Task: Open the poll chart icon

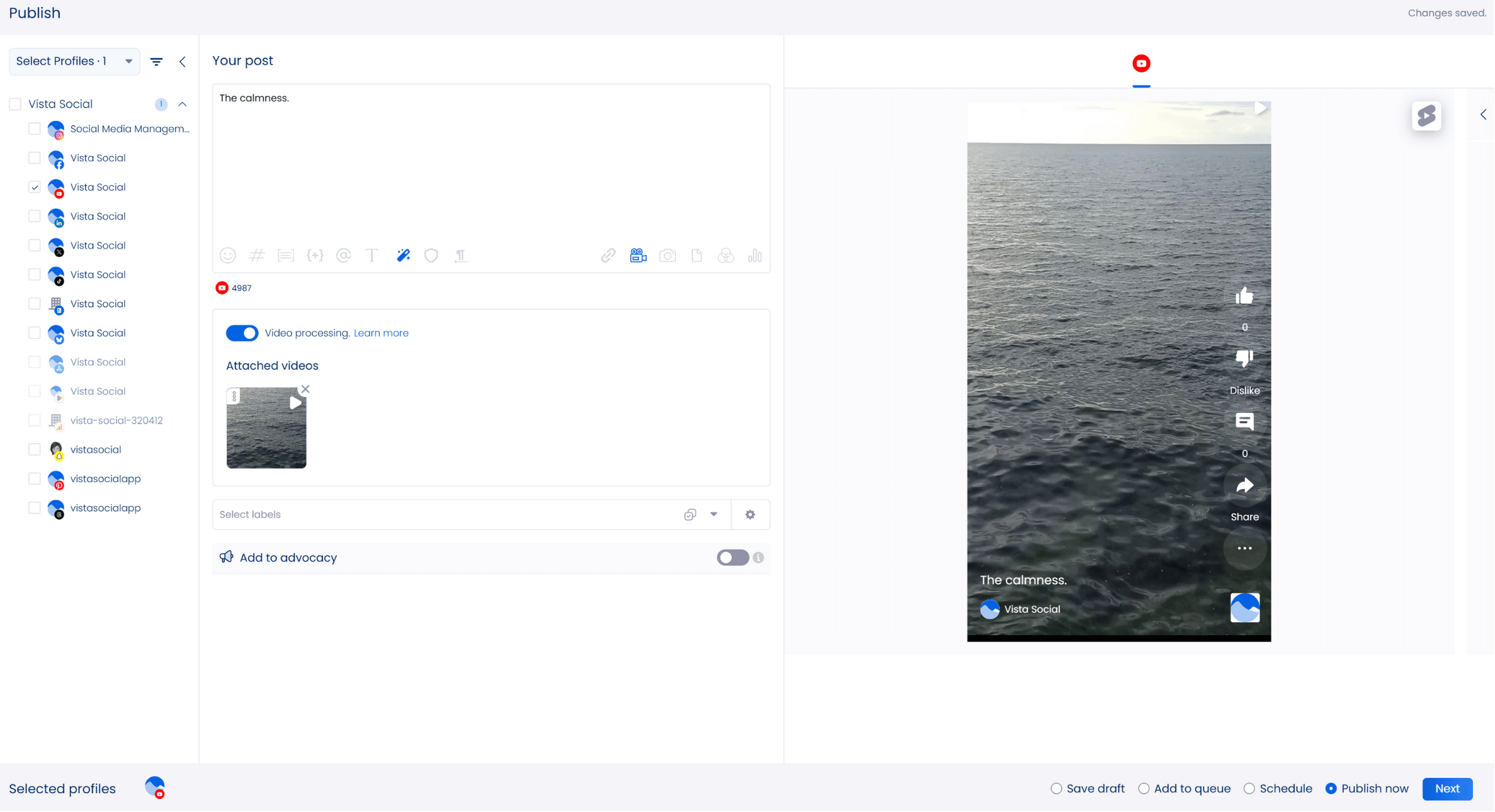Action: pyautogui.click(x=754, y=256)
